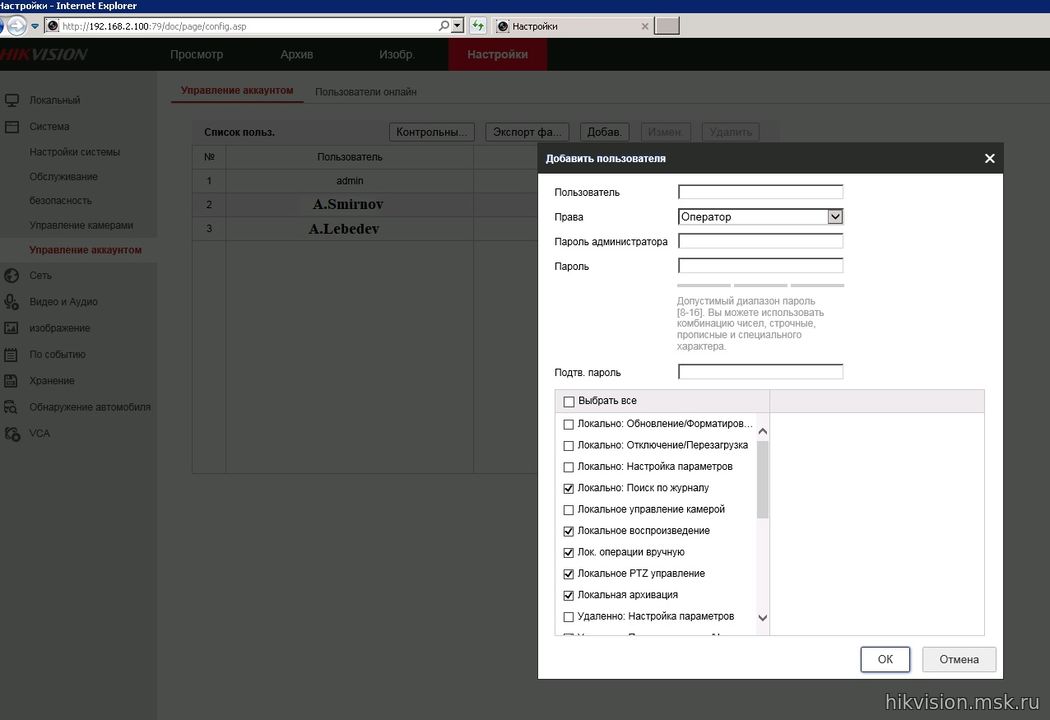
Task: Open the Локальный section icon in sidebar
Action: (x=11, y=100)
